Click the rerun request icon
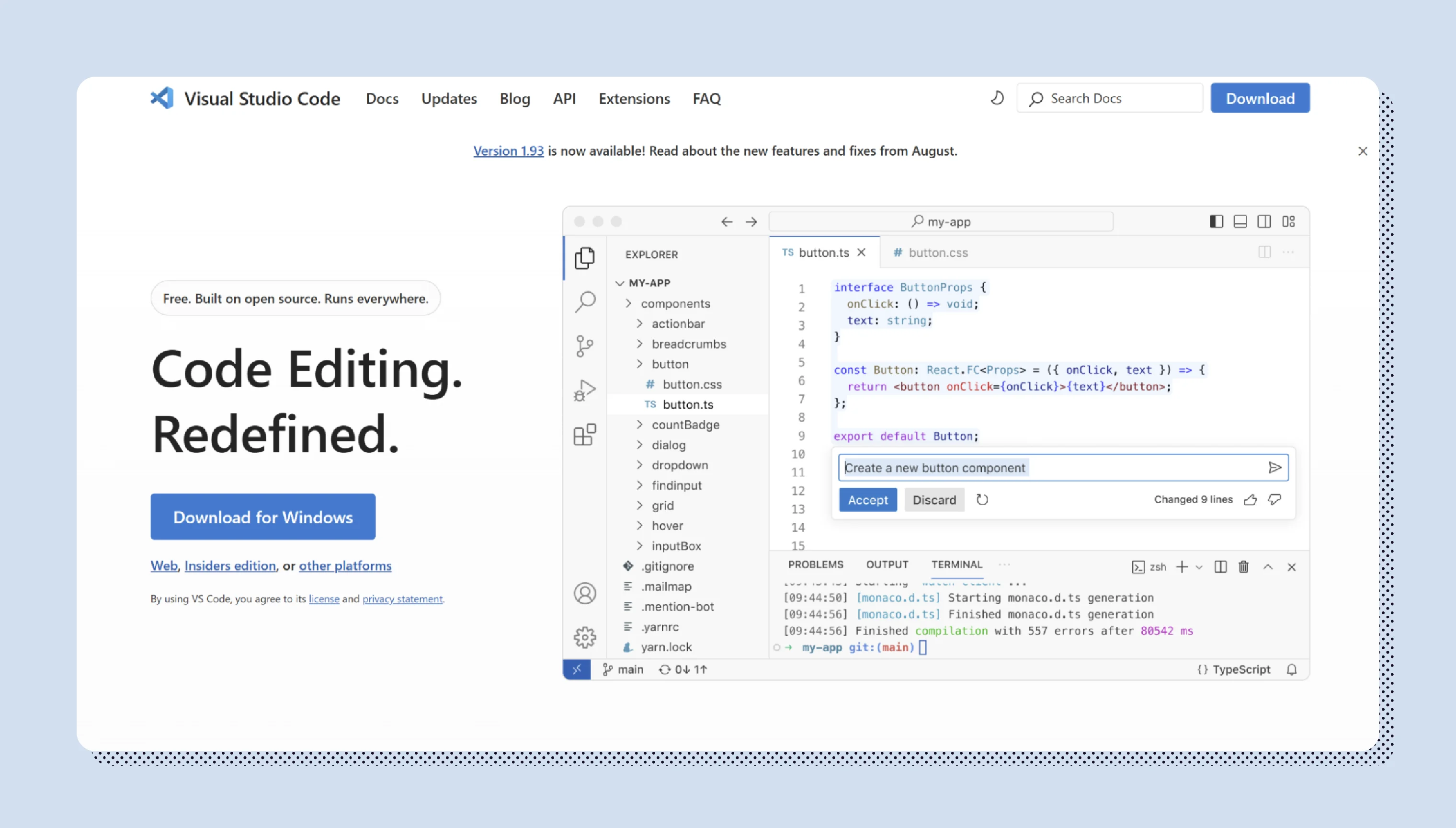Viewport: 1456px width, 828px height. pyautogui.click(x=982, y=500)
